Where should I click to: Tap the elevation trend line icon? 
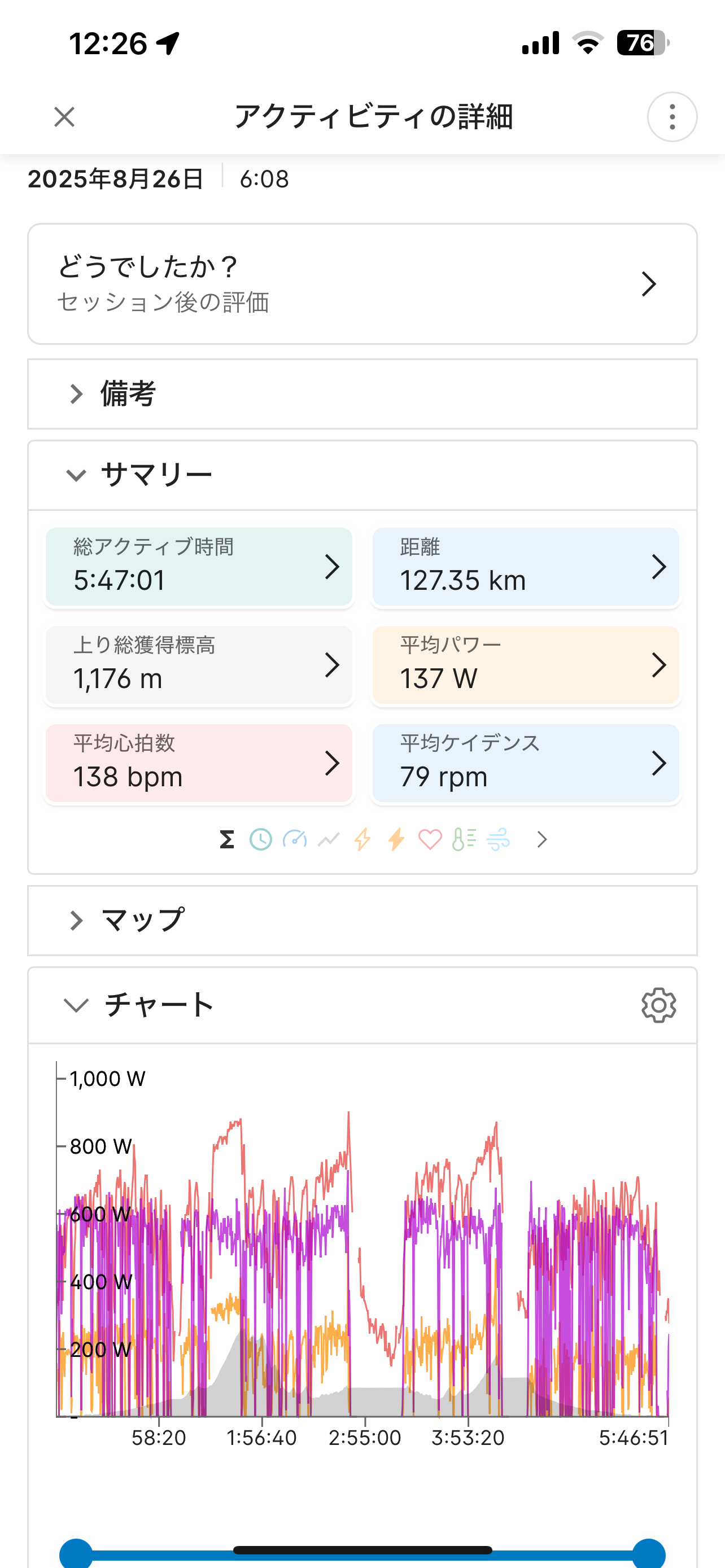[x=329, y=839]
